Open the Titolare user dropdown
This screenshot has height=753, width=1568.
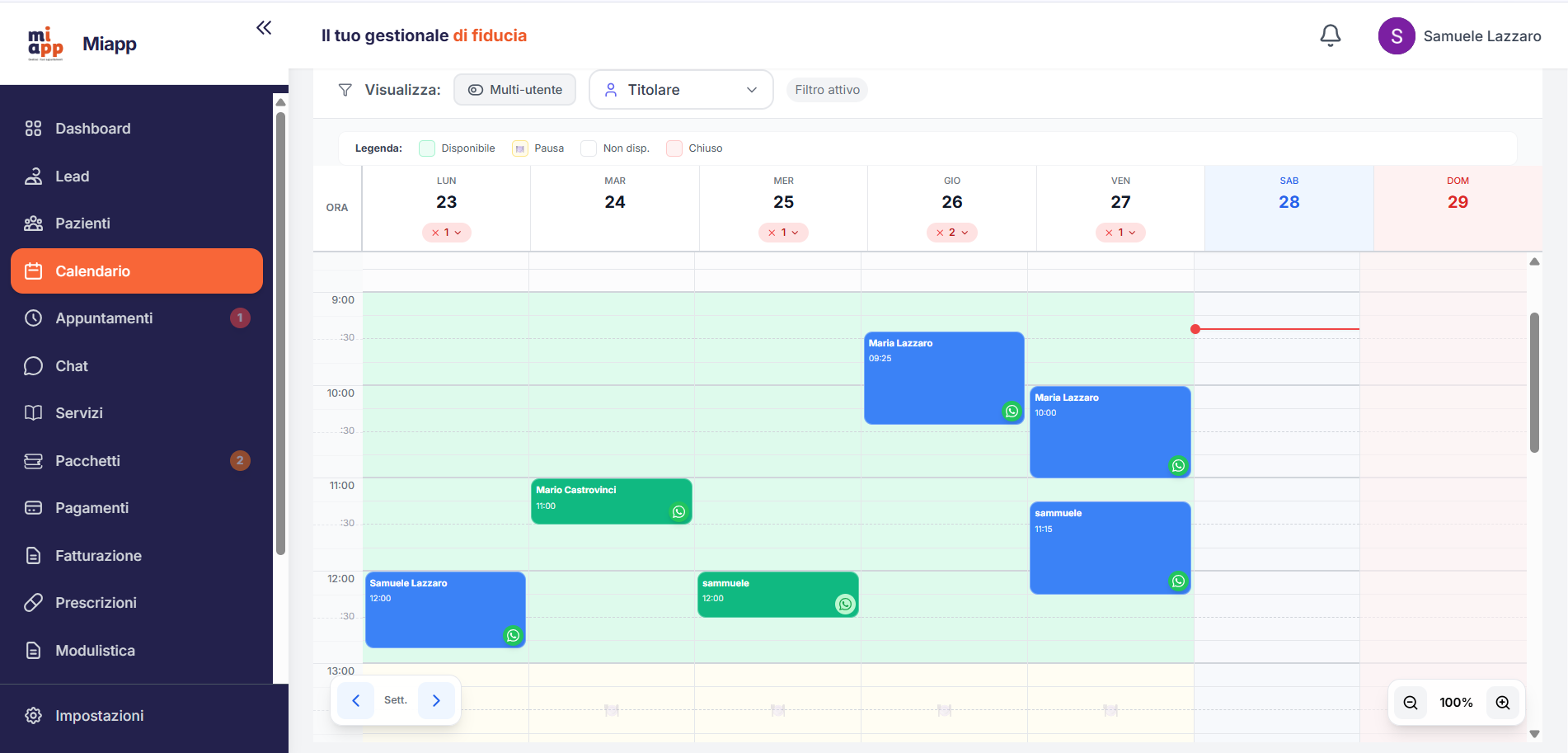(680, 89)
